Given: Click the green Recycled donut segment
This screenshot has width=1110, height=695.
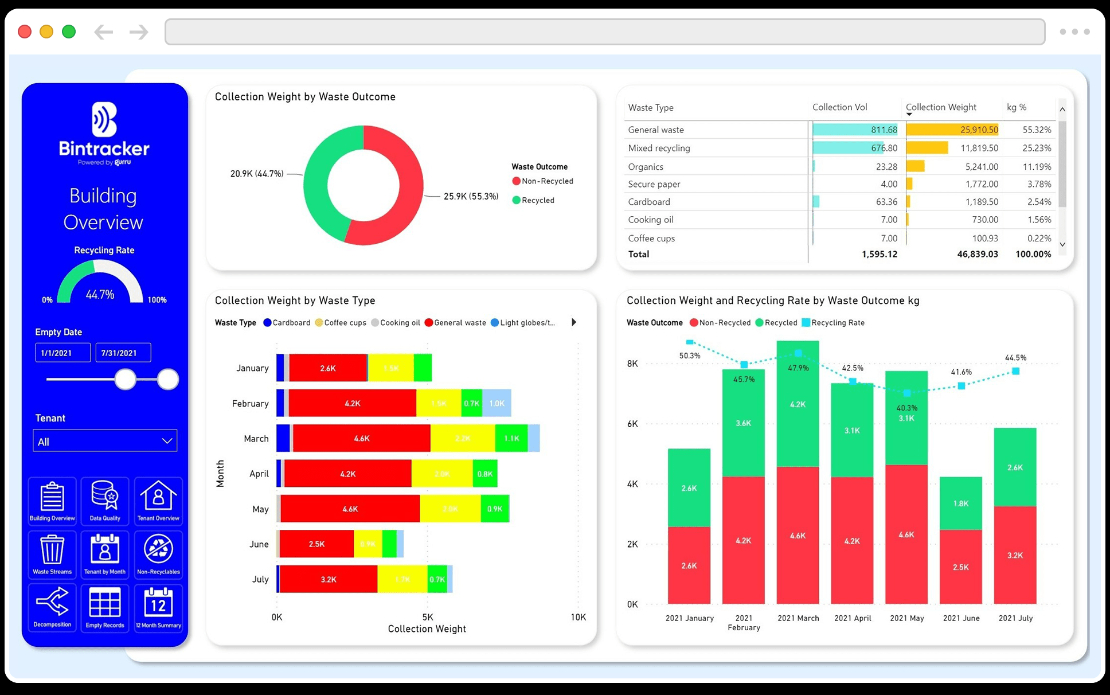Looking at the screenshot, I should pos(316,185).
